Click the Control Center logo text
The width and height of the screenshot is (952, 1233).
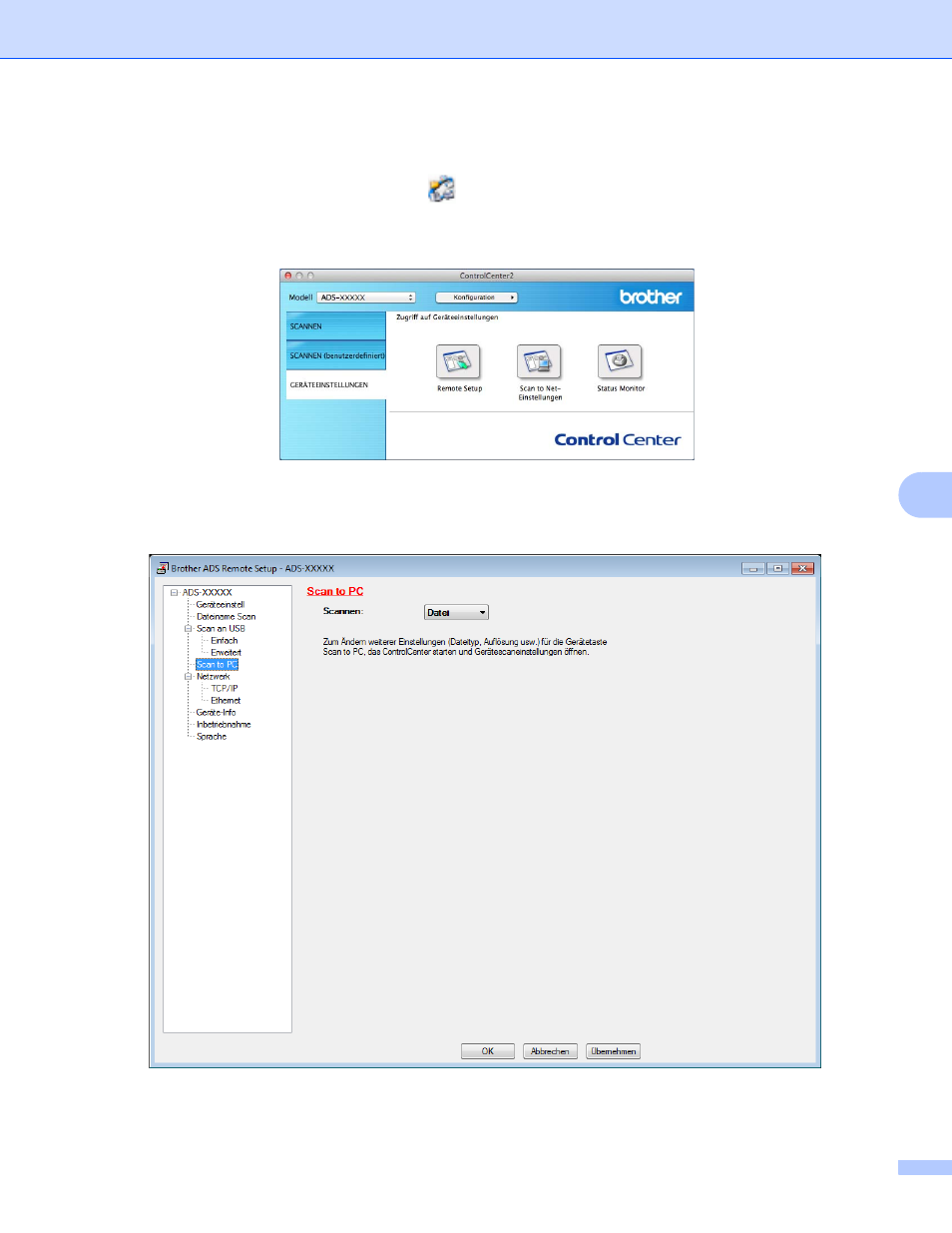click(x=618, y=439)
